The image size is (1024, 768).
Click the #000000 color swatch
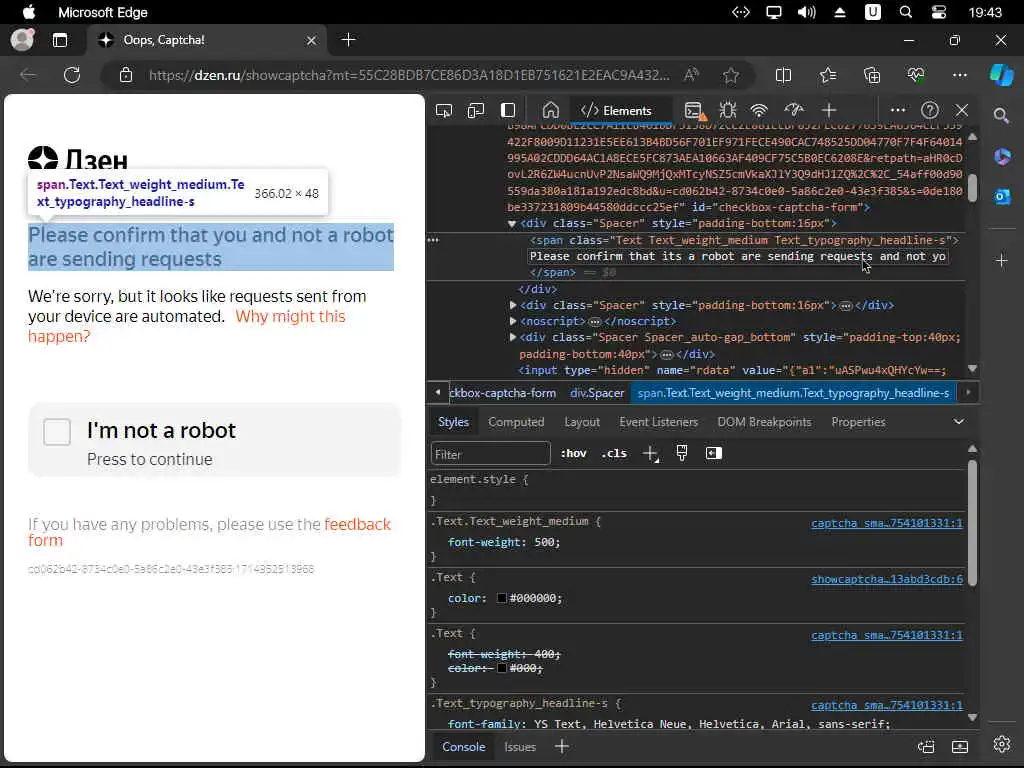click(502, 598)
